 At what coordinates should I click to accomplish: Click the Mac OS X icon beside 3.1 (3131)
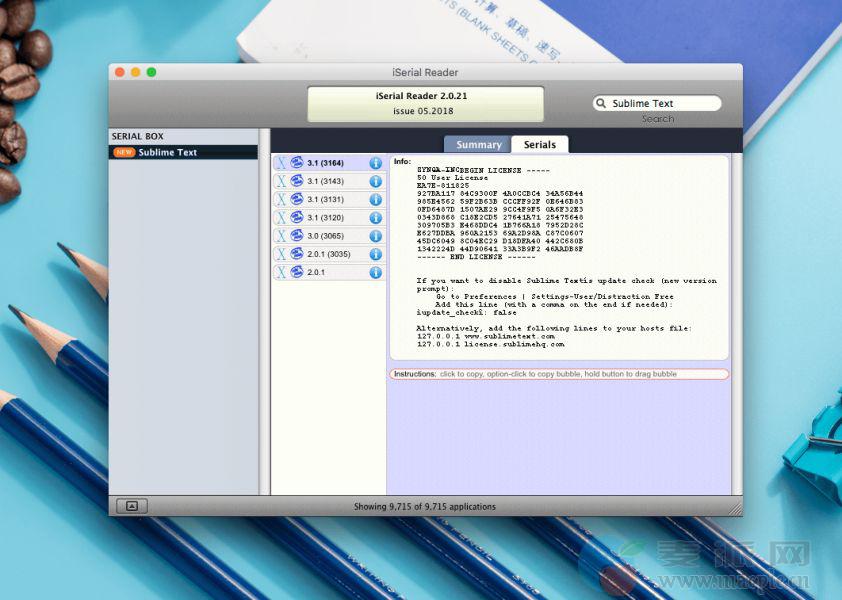coord(282,199)
